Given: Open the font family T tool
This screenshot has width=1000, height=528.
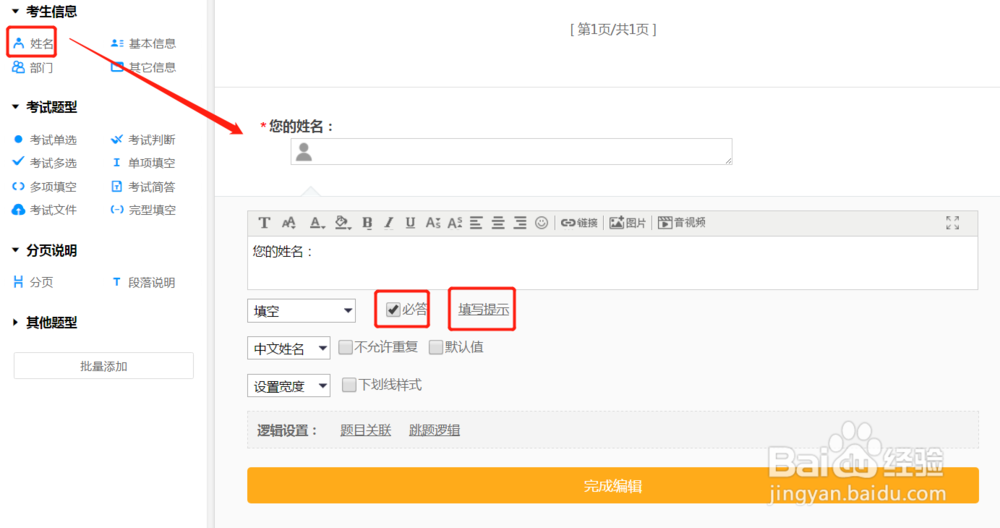Looking at the screenshot, I should click(x=264, y=223).
